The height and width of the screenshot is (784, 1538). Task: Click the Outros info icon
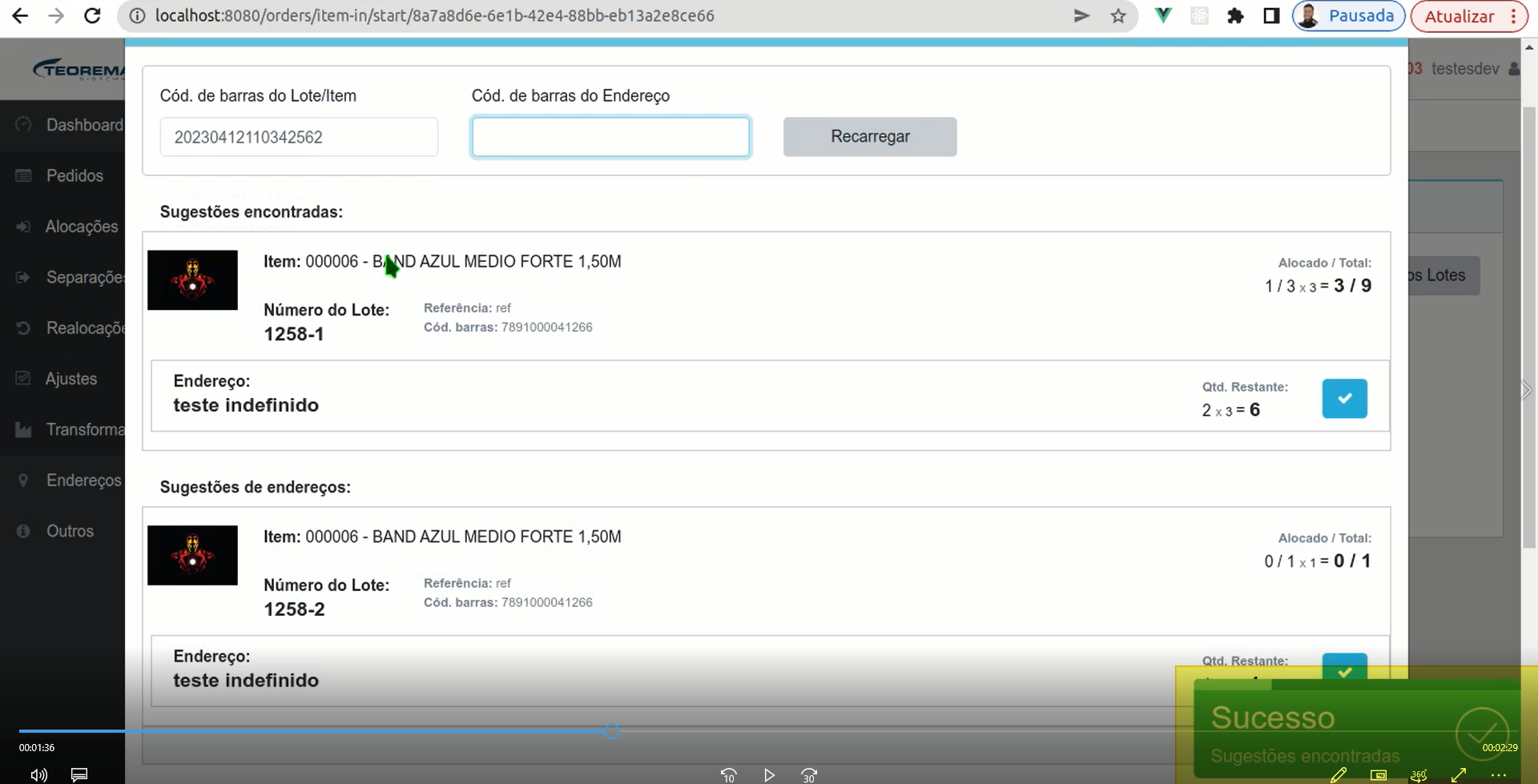coord(23,531)
